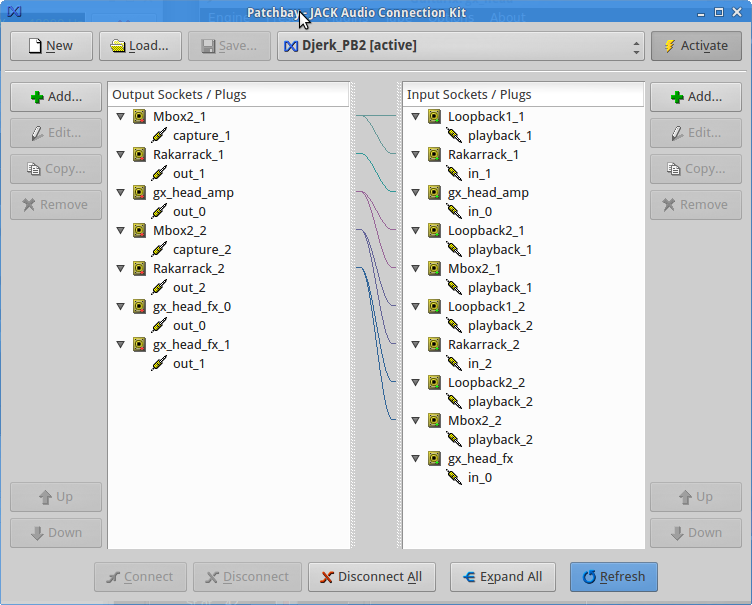Open the window menu icon in title bar
Screen dimensions: 752x605
[14, 12]
